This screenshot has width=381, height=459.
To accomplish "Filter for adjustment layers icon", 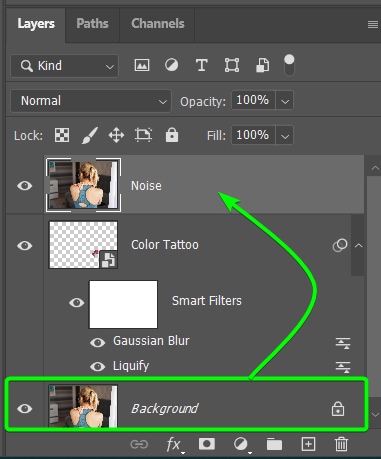I will [x=171, y=65].
